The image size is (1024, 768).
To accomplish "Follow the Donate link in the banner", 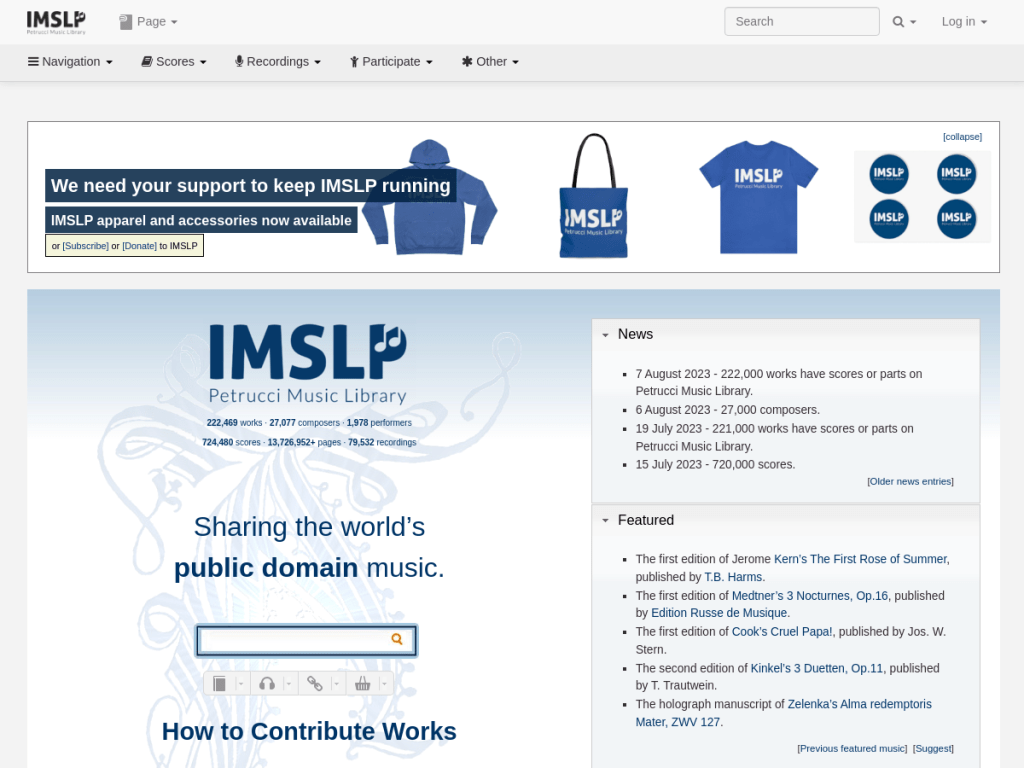I will point(139,246).
